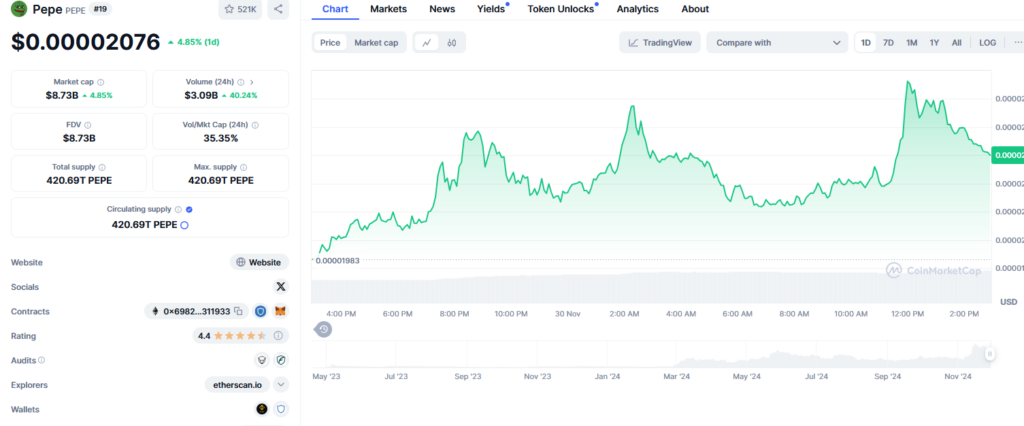Viewport: 1024px width, 426px height.
Task: Set chart range to 1M
Action: 912,42
